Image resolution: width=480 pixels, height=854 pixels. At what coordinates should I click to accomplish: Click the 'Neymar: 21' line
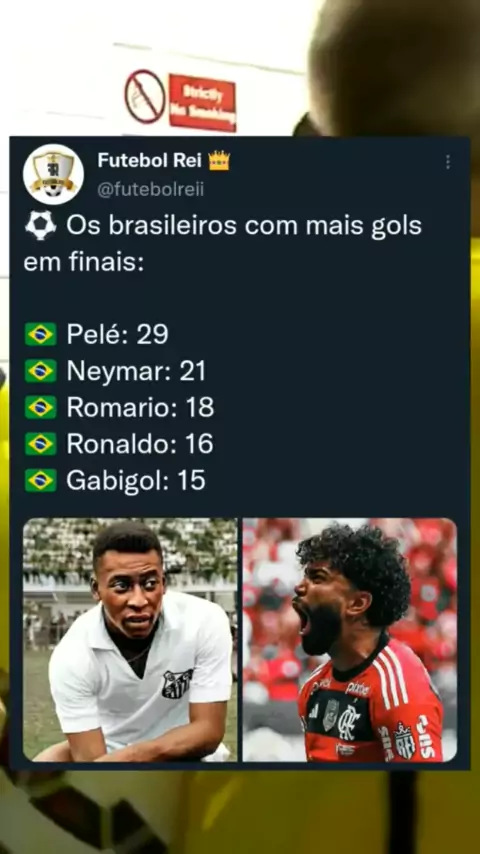136,371
